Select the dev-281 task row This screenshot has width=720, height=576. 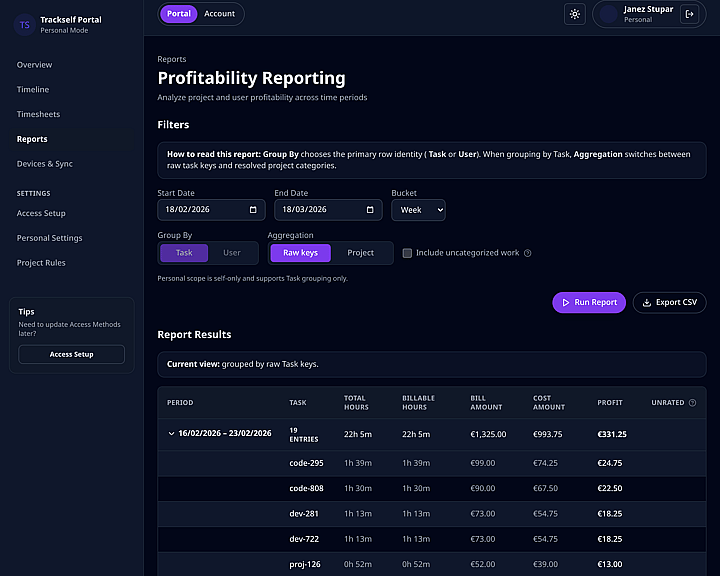pos(432,514)
